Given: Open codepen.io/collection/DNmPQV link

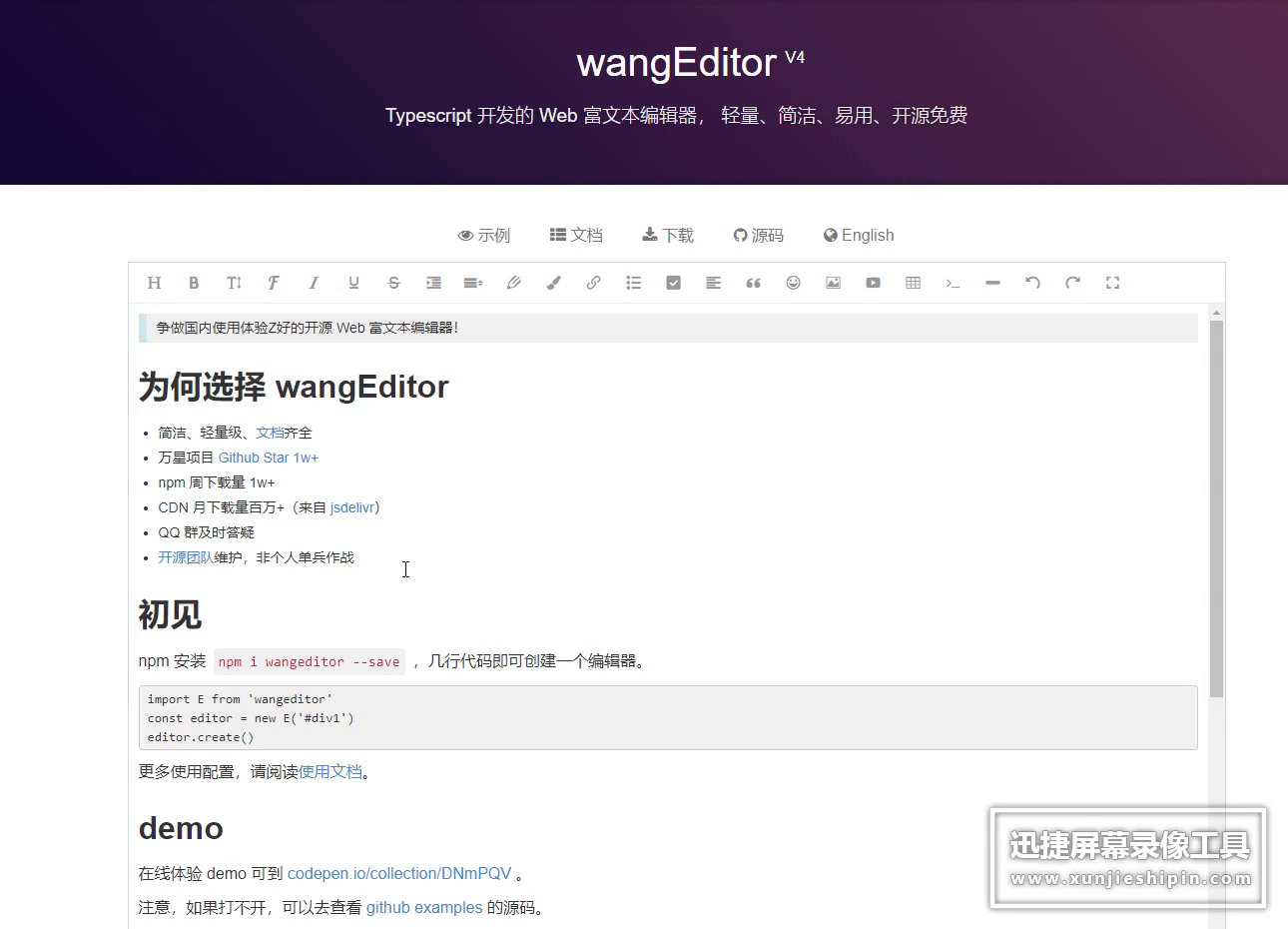Looking at the screenshot, I should (x=399, y=874).
